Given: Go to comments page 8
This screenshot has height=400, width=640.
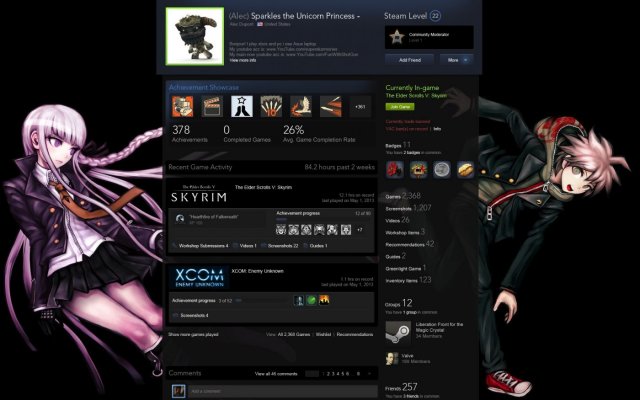Looking at the screenshot, I should coord(358,373).
